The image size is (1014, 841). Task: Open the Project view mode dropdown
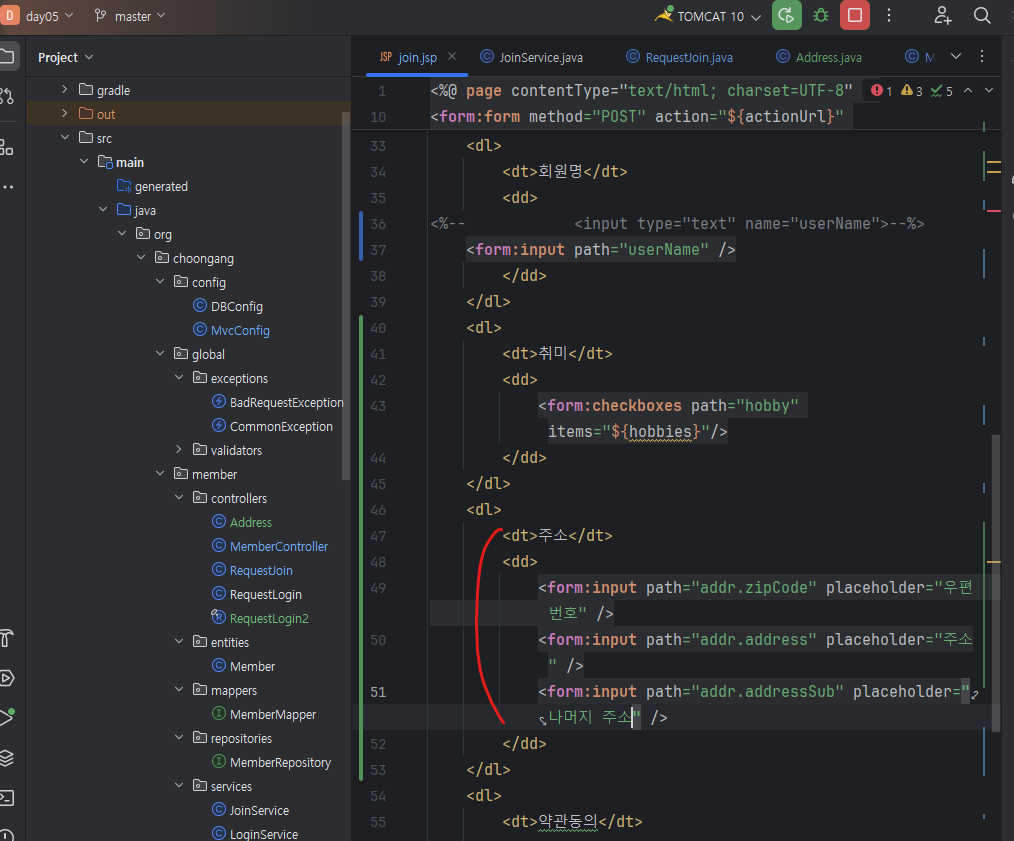pos(65,57)
